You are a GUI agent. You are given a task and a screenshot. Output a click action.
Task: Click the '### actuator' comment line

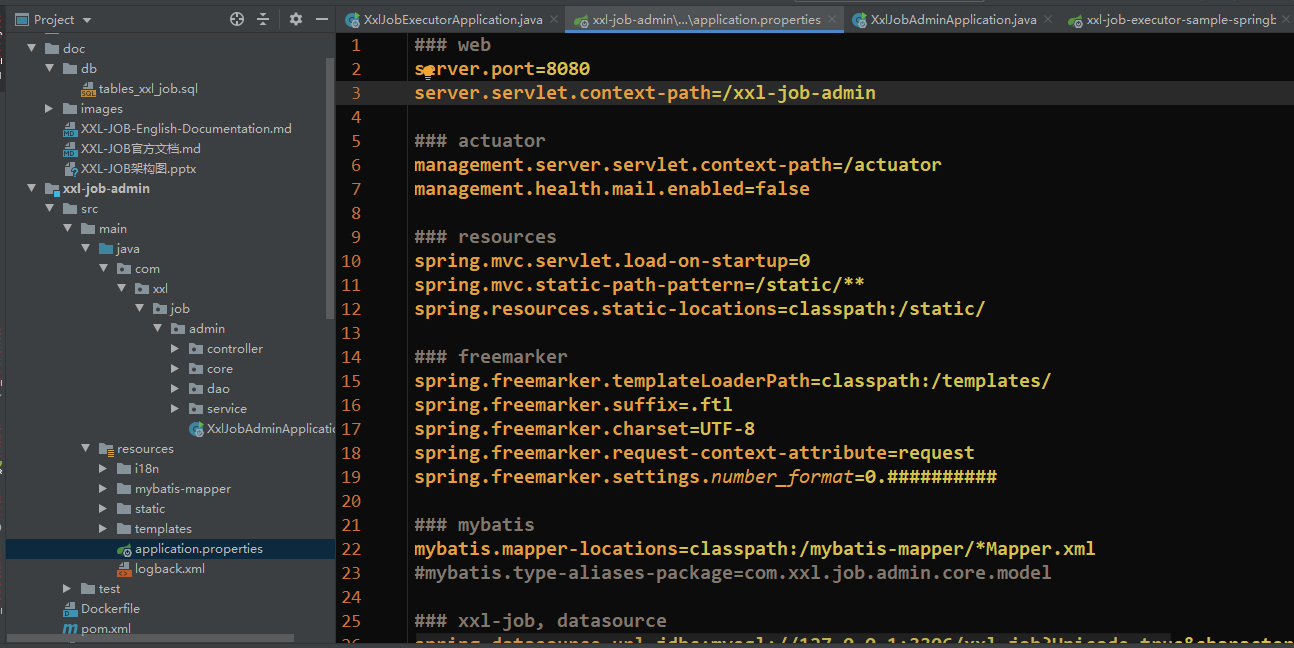click(480, 141)
